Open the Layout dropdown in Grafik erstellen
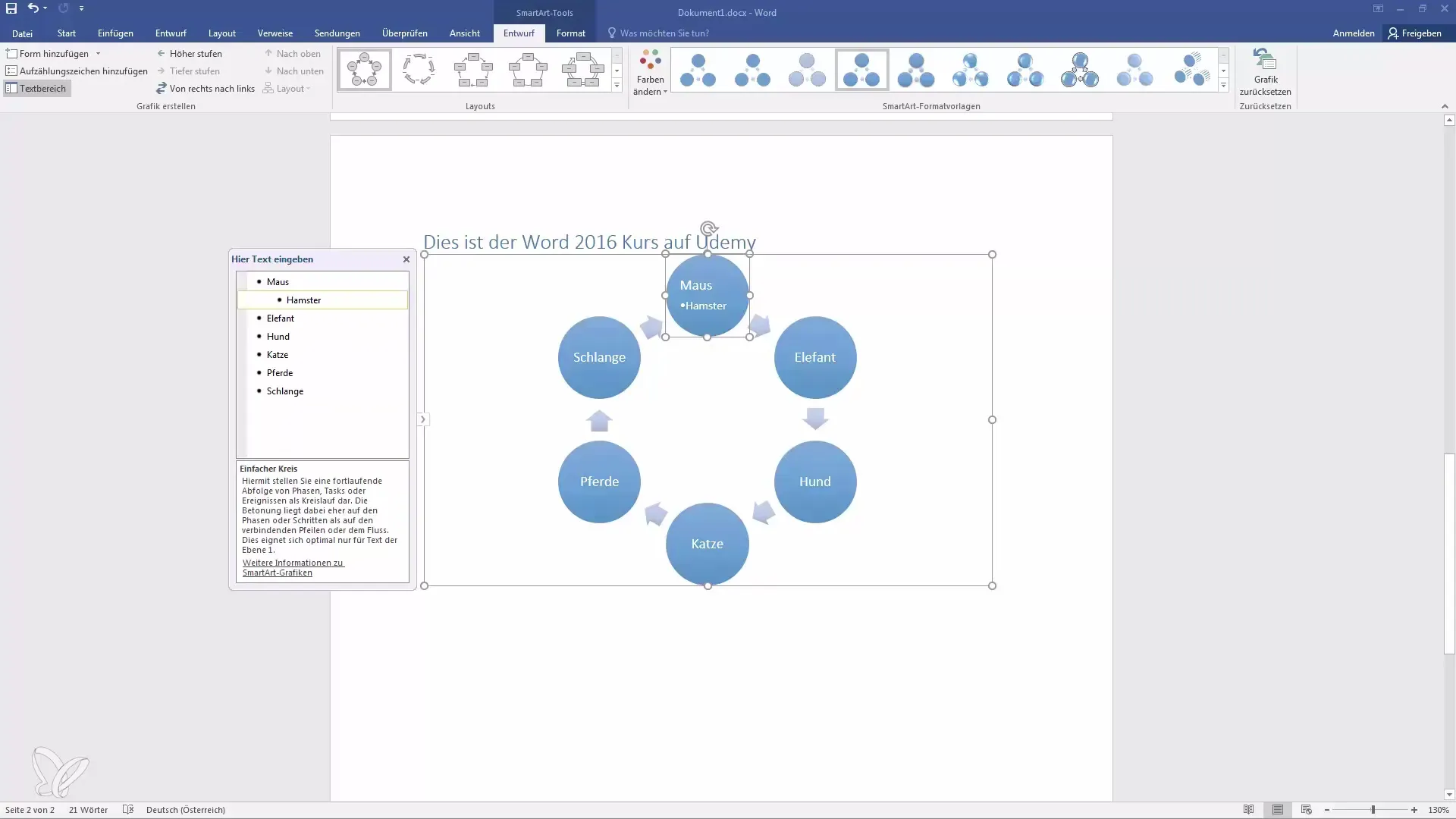This screenshot has width=1456, height=819. coord(287,89)
